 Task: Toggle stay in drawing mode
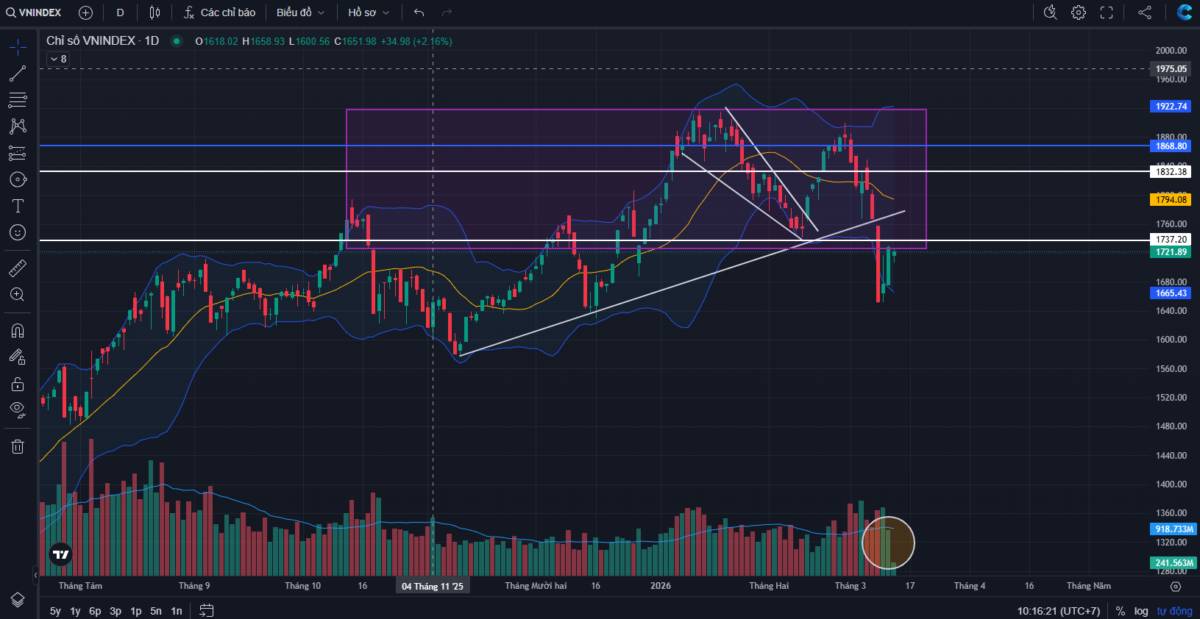click(17, 357)
